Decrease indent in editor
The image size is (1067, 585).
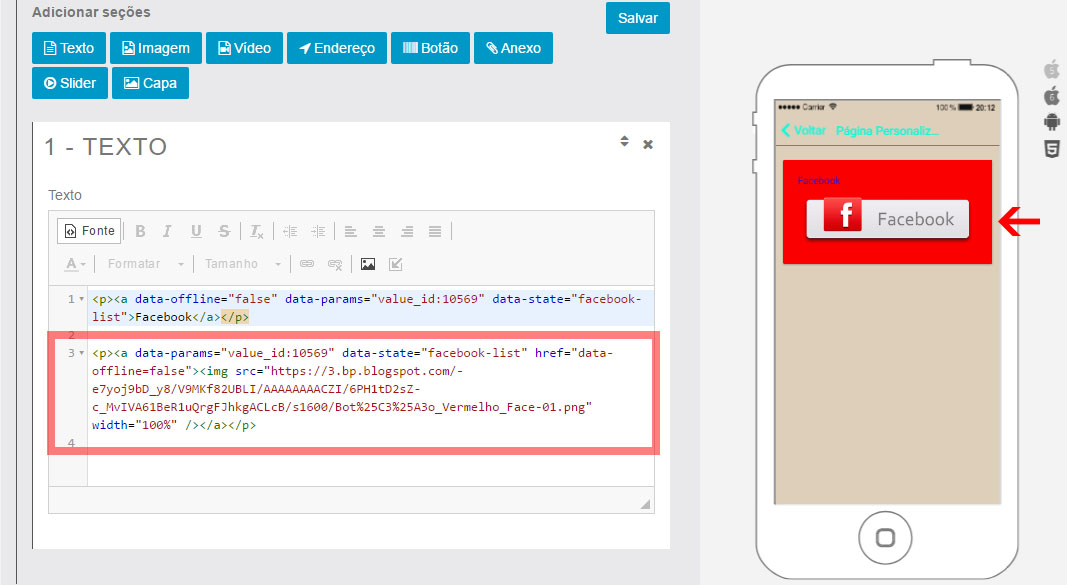tap(291, 231)
